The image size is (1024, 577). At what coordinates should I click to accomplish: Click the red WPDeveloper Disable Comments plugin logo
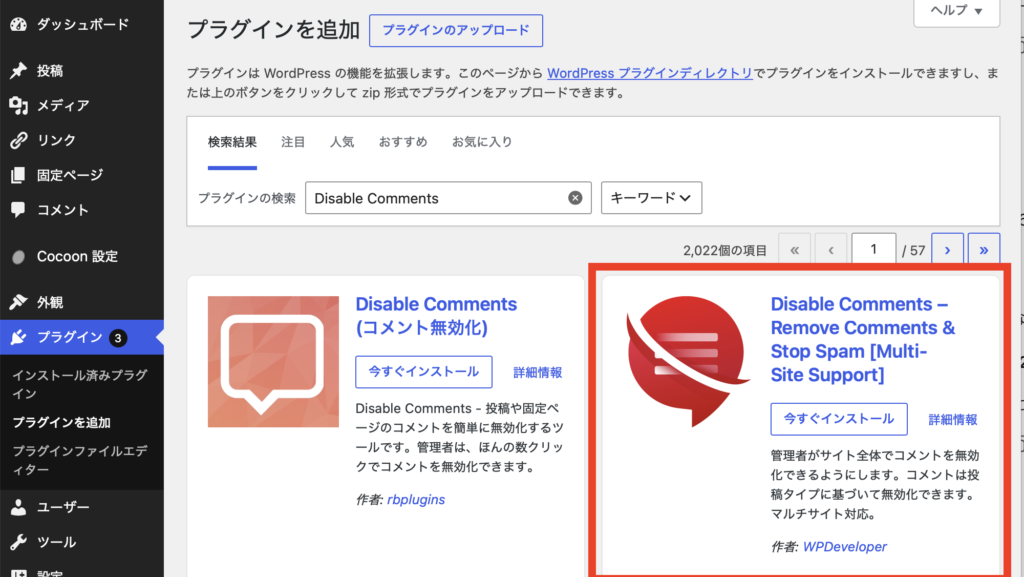pos(687,362)
